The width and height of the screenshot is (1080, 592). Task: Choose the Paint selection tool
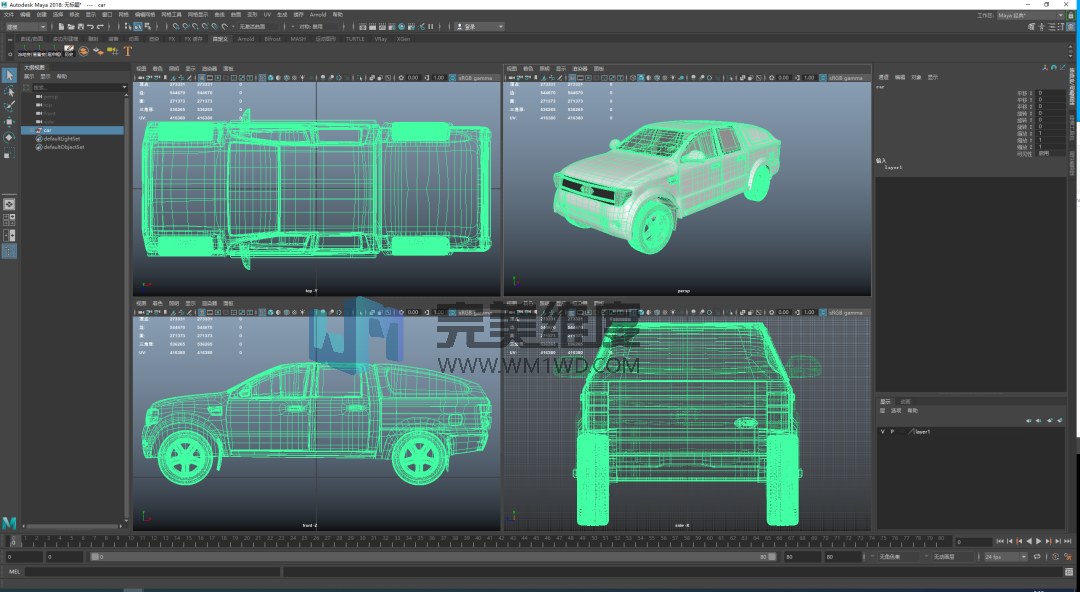tap(9, 106)
